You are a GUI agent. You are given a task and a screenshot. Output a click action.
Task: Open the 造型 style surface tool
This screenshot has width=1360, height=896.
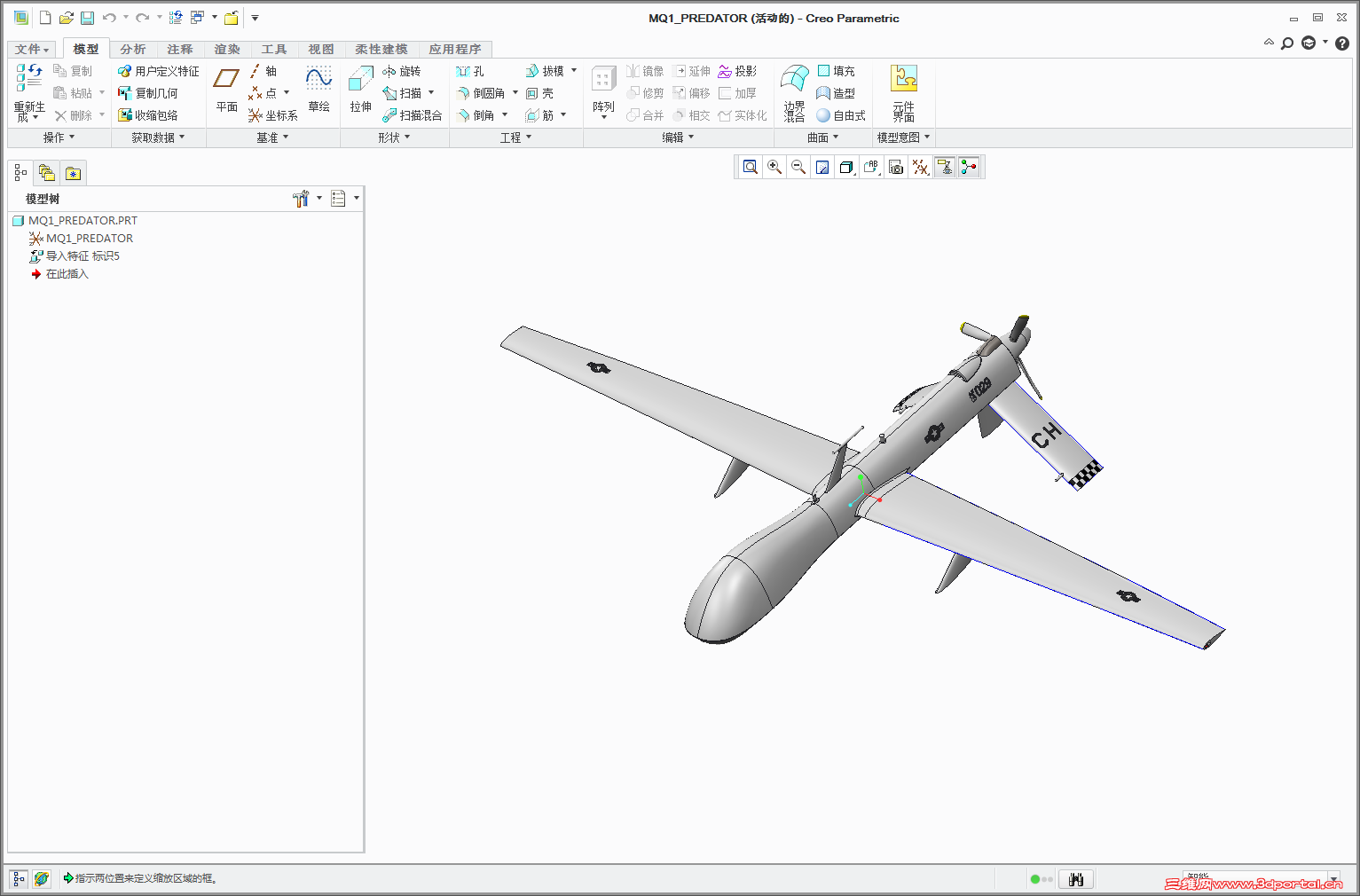(836, 93)
